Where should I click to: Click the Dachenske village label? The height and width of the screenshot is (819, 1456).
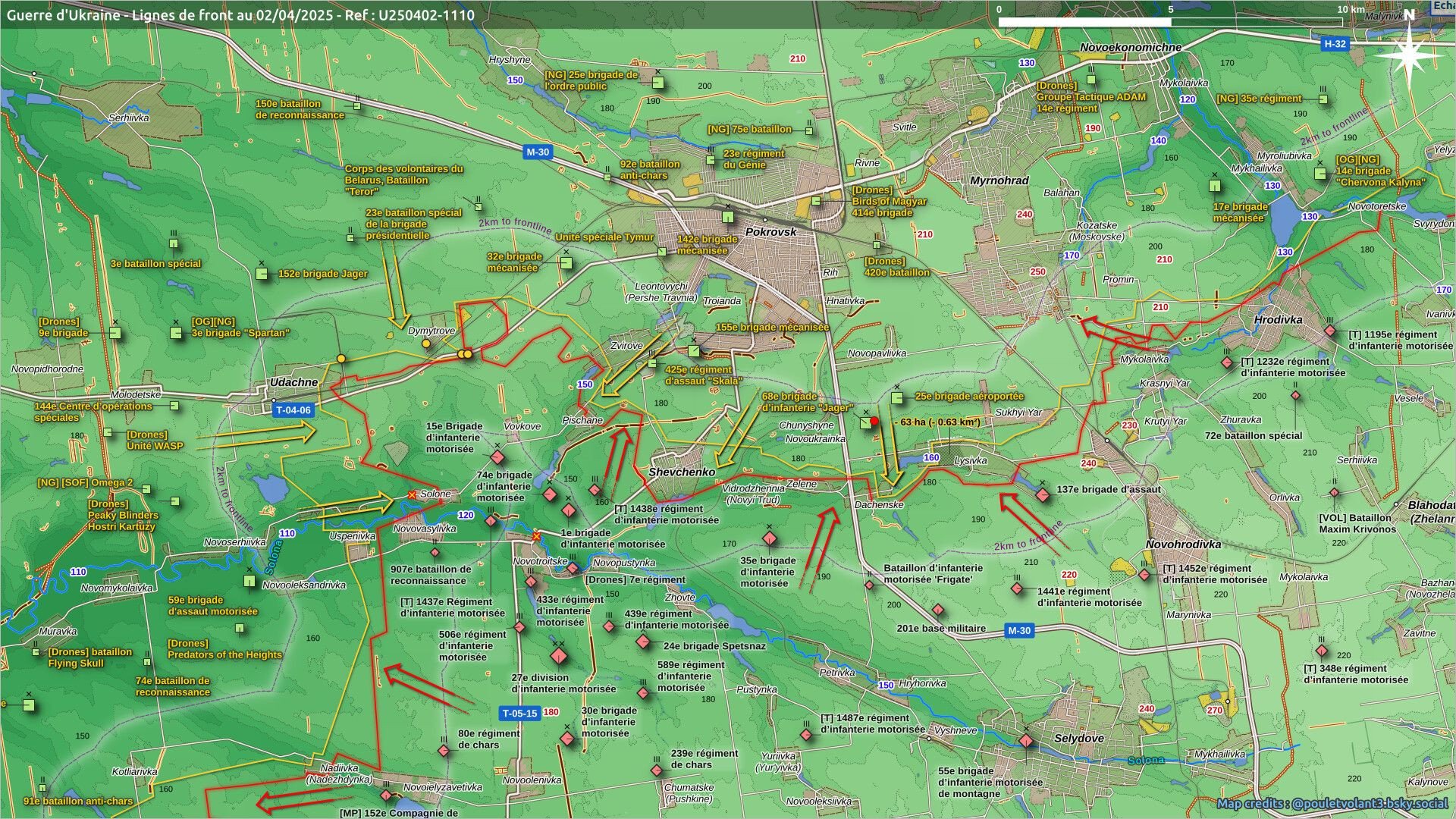click(x=879, y=504)
